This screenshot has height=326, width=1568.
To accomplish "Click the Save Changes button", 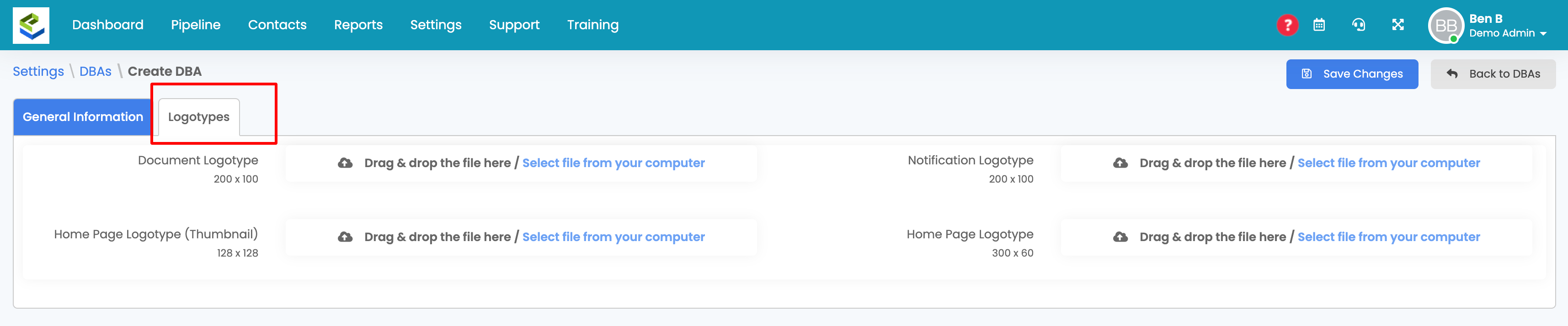I will point(1351,74).
